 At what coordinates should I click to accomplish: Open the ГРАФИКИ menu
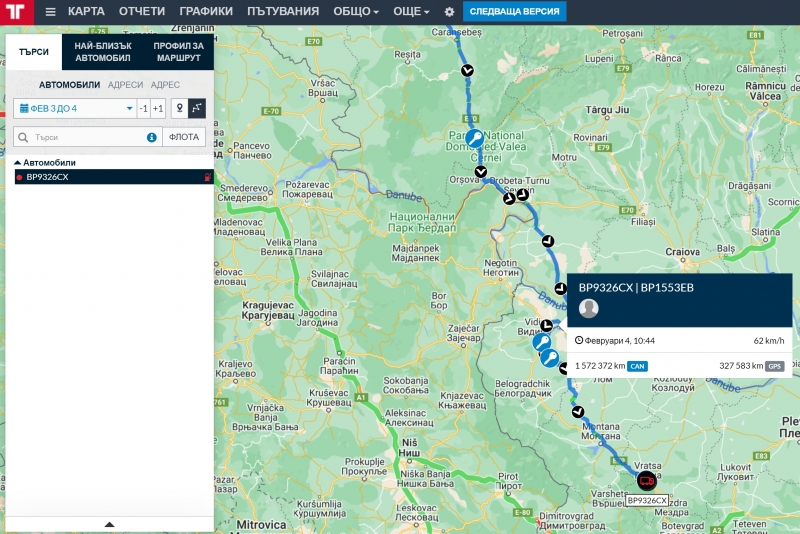pos(206,11)
